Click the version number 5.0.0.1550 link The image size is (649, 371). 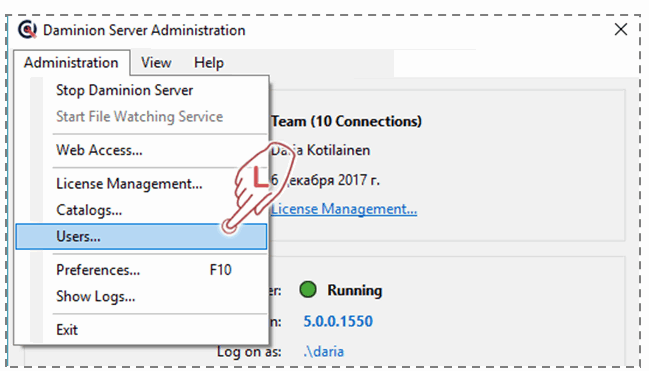point(338,321)
